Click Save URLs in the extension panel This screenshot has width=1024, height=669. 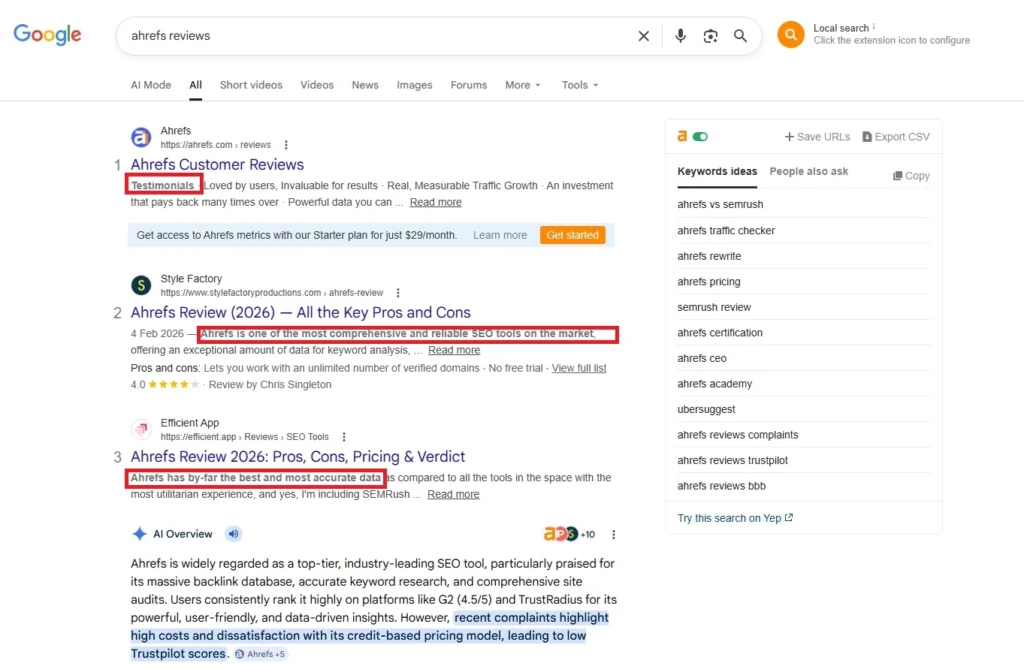coord(817,137)
